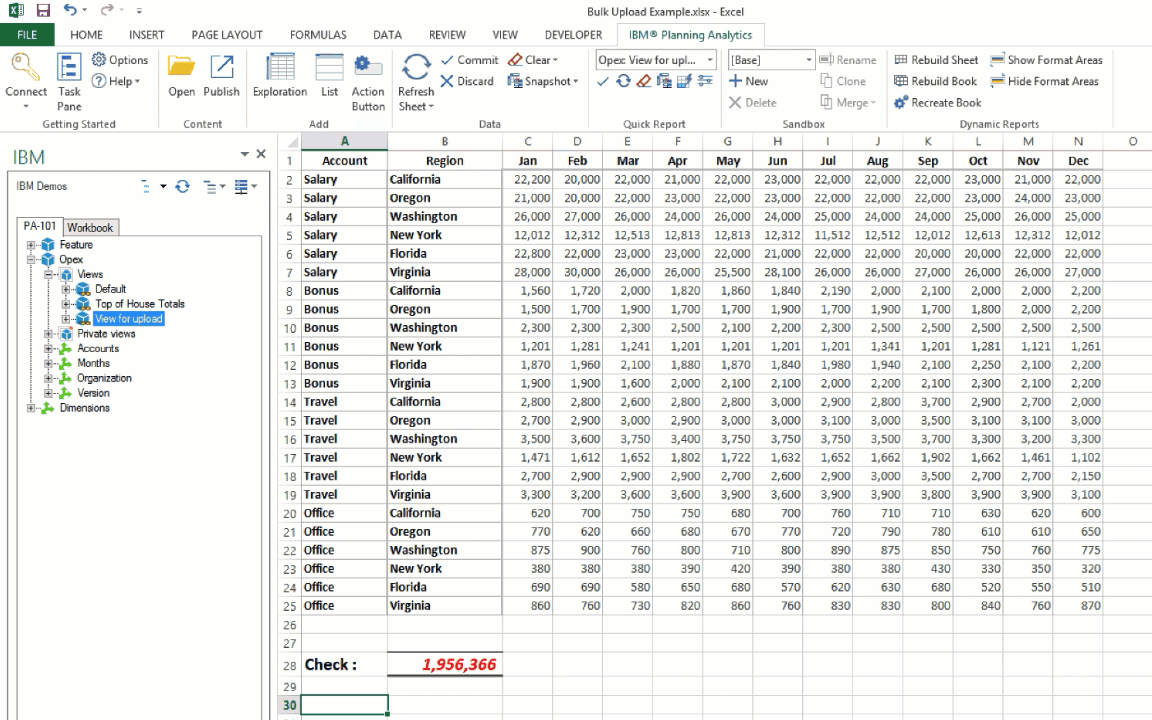Screen dimensions: 1152x720
Task: Save the workbook from Quick Access Toolbar
Action: 43,11
